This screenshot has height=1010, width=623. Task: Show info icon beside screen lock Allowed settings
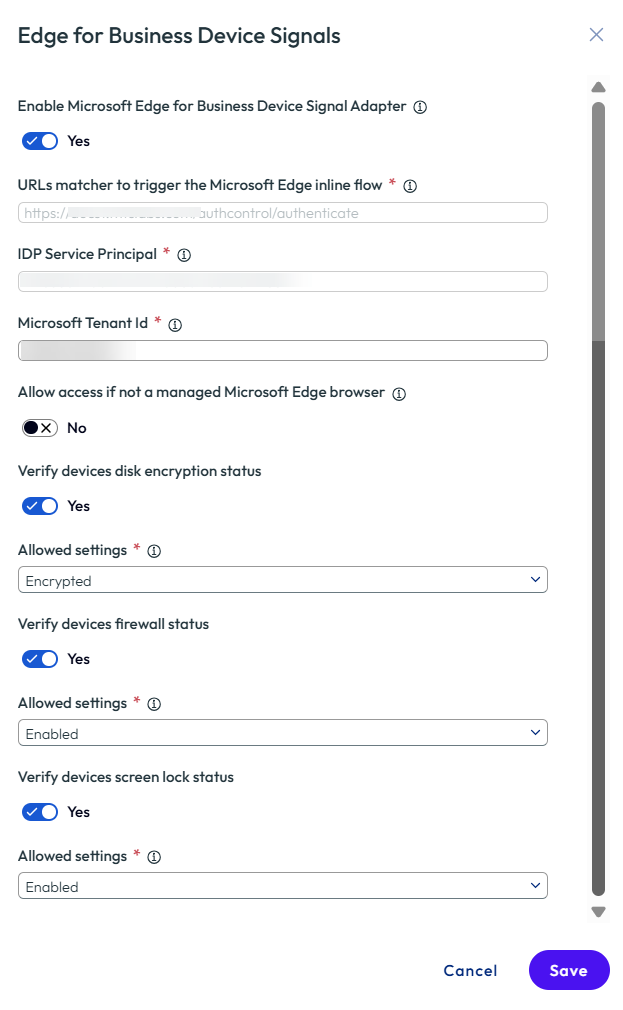coord(154,857)
